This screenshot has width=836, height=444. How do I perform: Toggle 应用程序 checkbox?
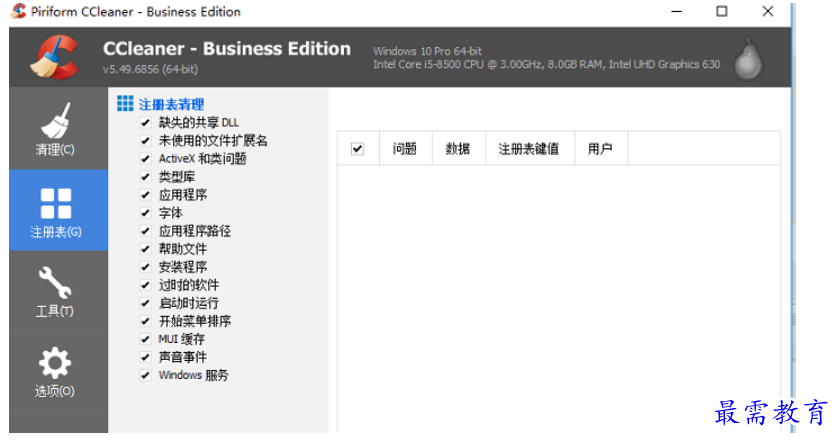(145, 195)
